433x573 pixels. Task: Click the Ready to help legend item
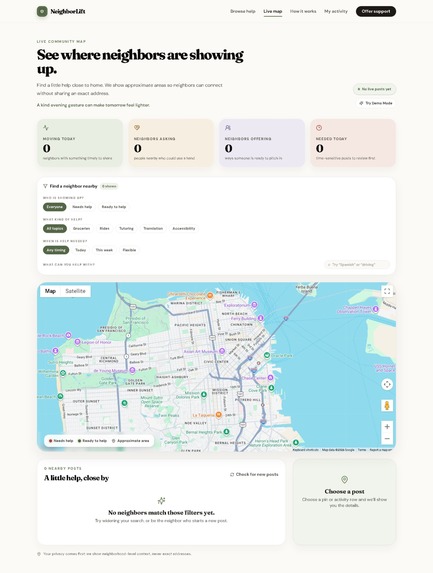coord(92,441)
